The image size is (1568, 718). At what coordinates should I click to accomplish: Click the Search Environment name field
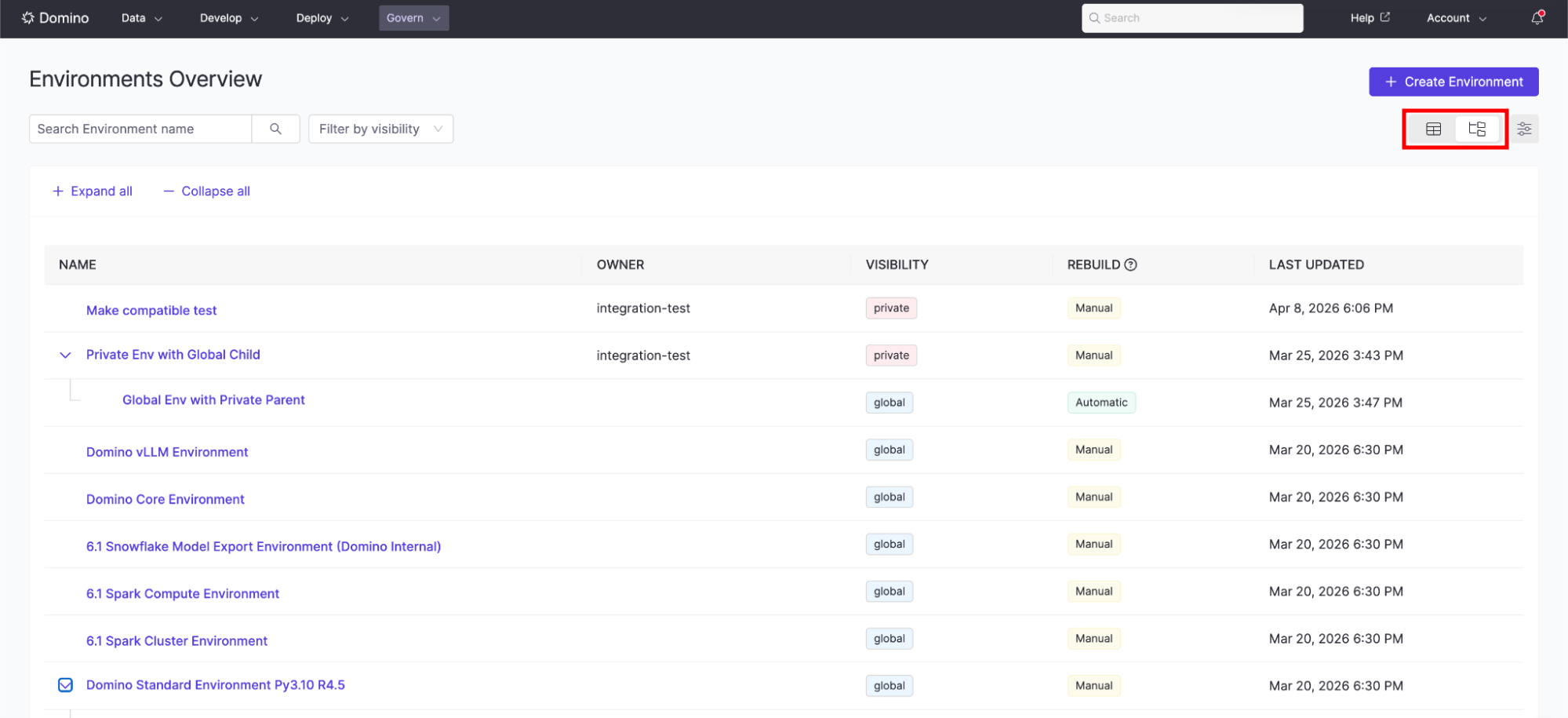click(141, 129)
